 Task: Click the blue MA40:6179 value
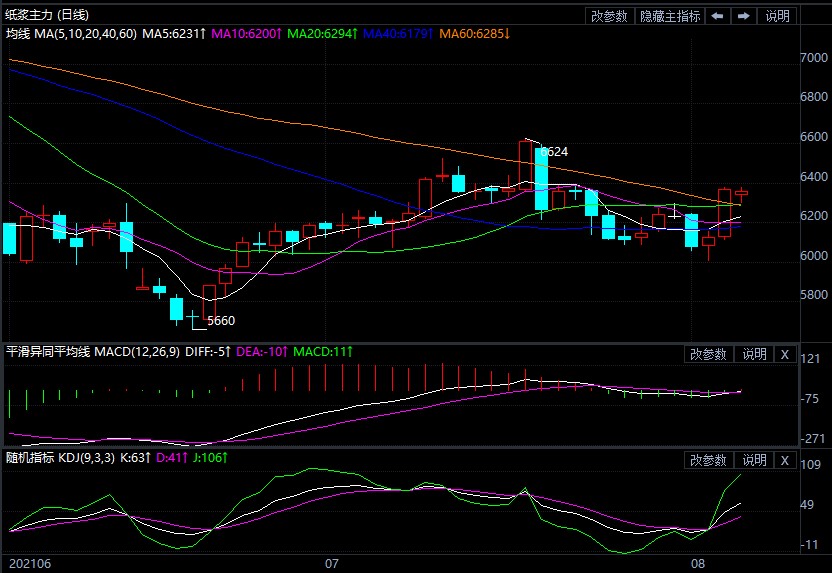pos(398,34)
